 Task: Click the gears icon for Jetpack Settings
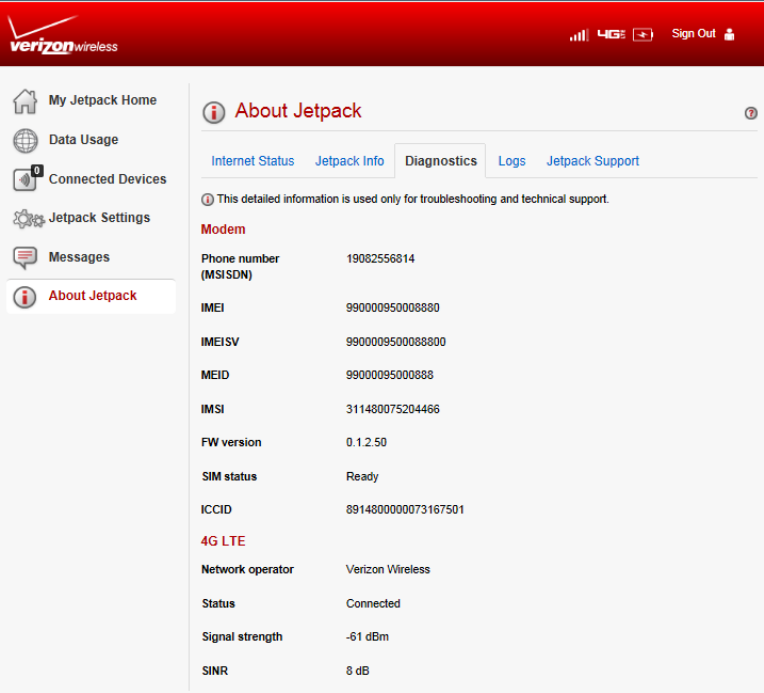pyautogui.click(x=29, y=219)
